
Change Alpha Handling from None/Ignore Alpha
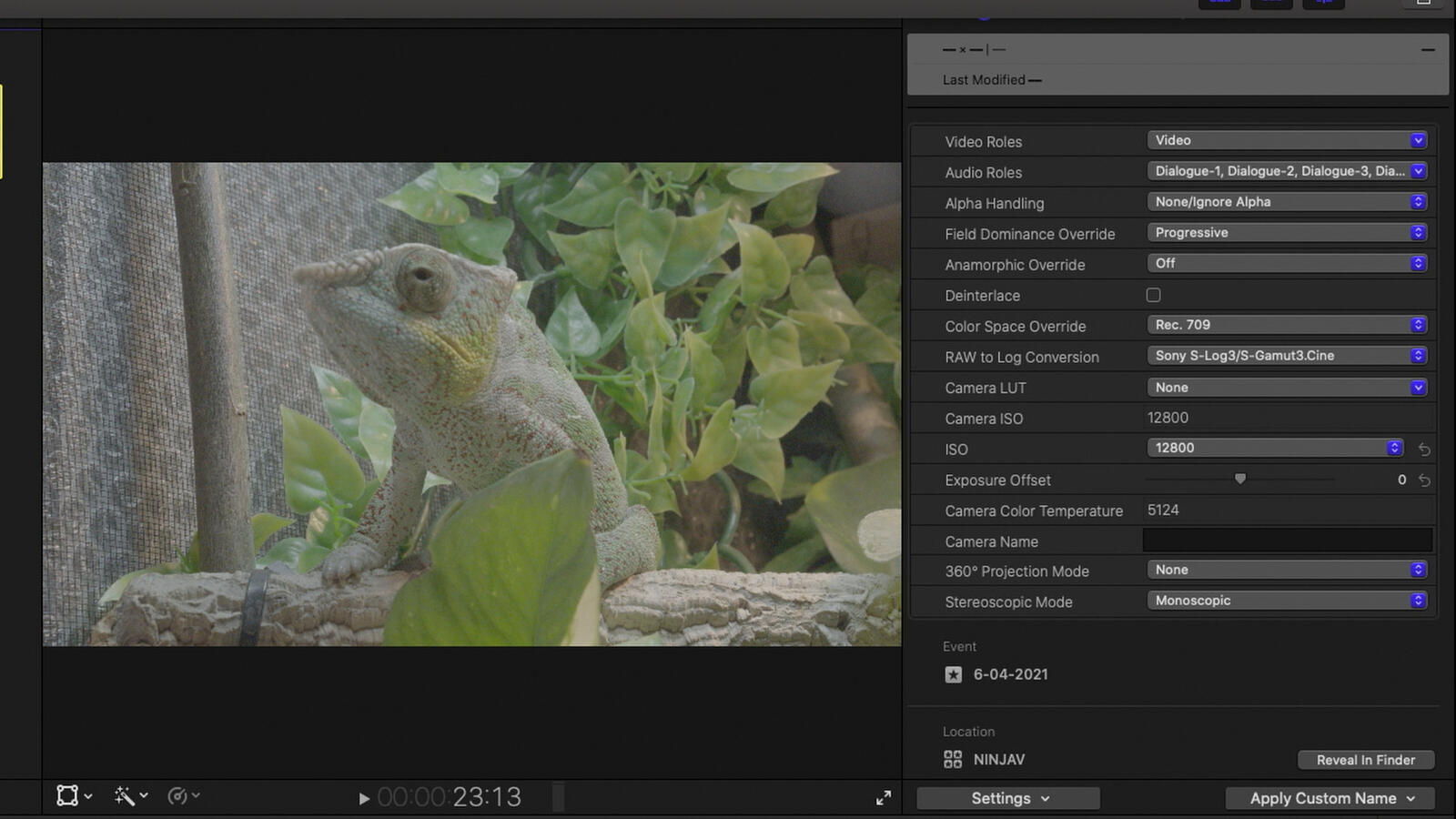[x=1287, y=202]
